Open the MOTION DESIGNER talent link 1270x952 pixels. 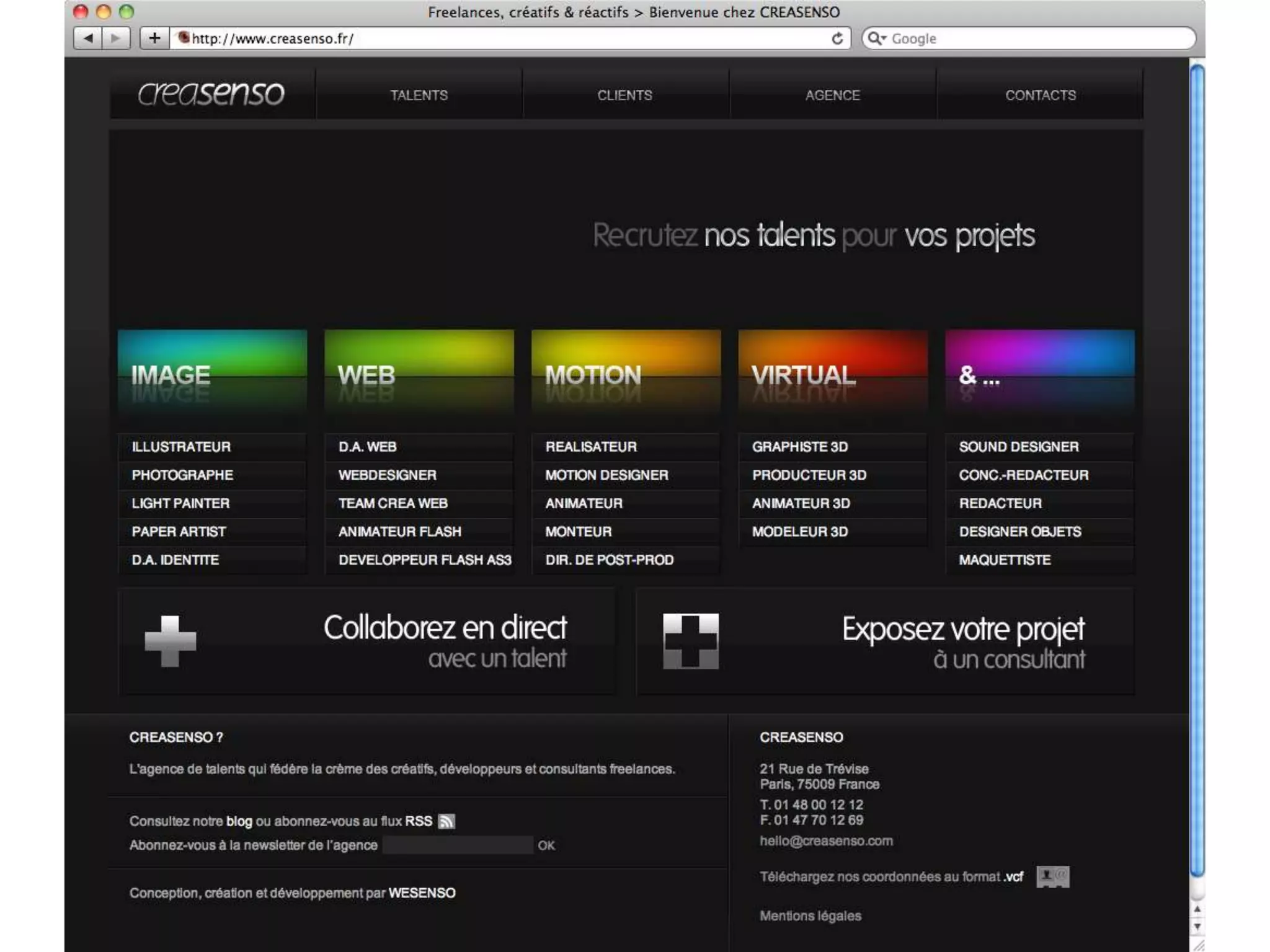click(606, 475)
